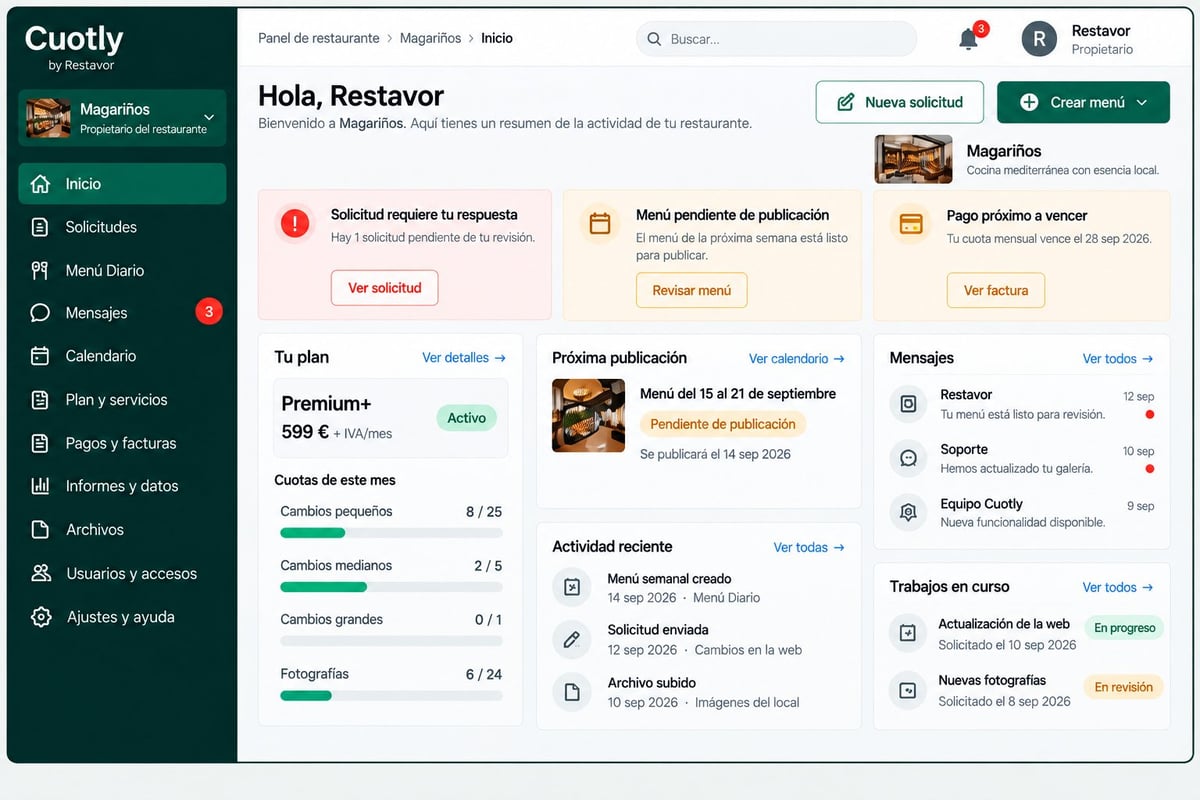This screenshot has width=1200, height=800.
Task: Click Equipo Cuotly message icon
Action: click(x=908, y=512)
